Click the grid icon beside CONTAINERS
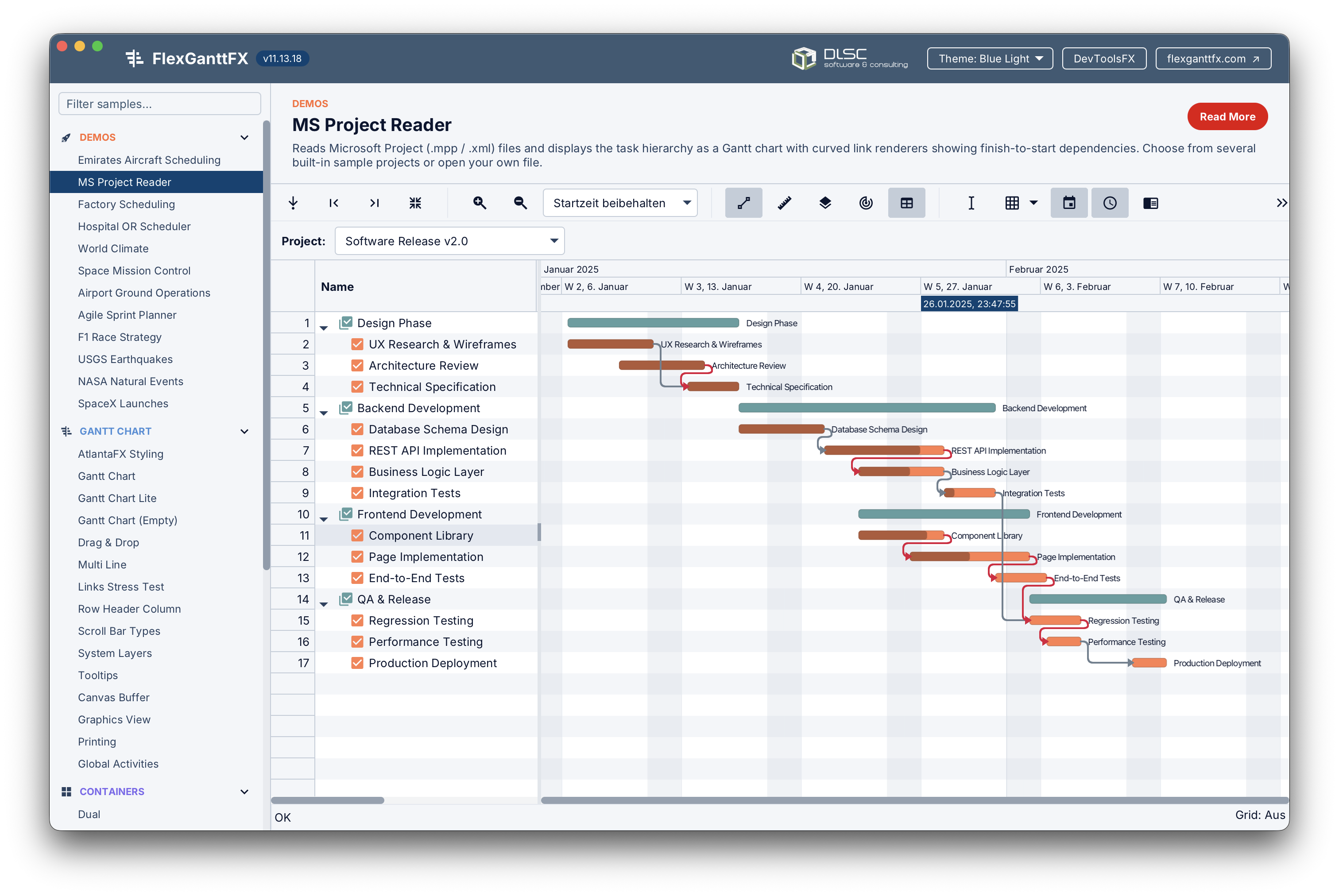1339x896 pixels. point(66,792)
